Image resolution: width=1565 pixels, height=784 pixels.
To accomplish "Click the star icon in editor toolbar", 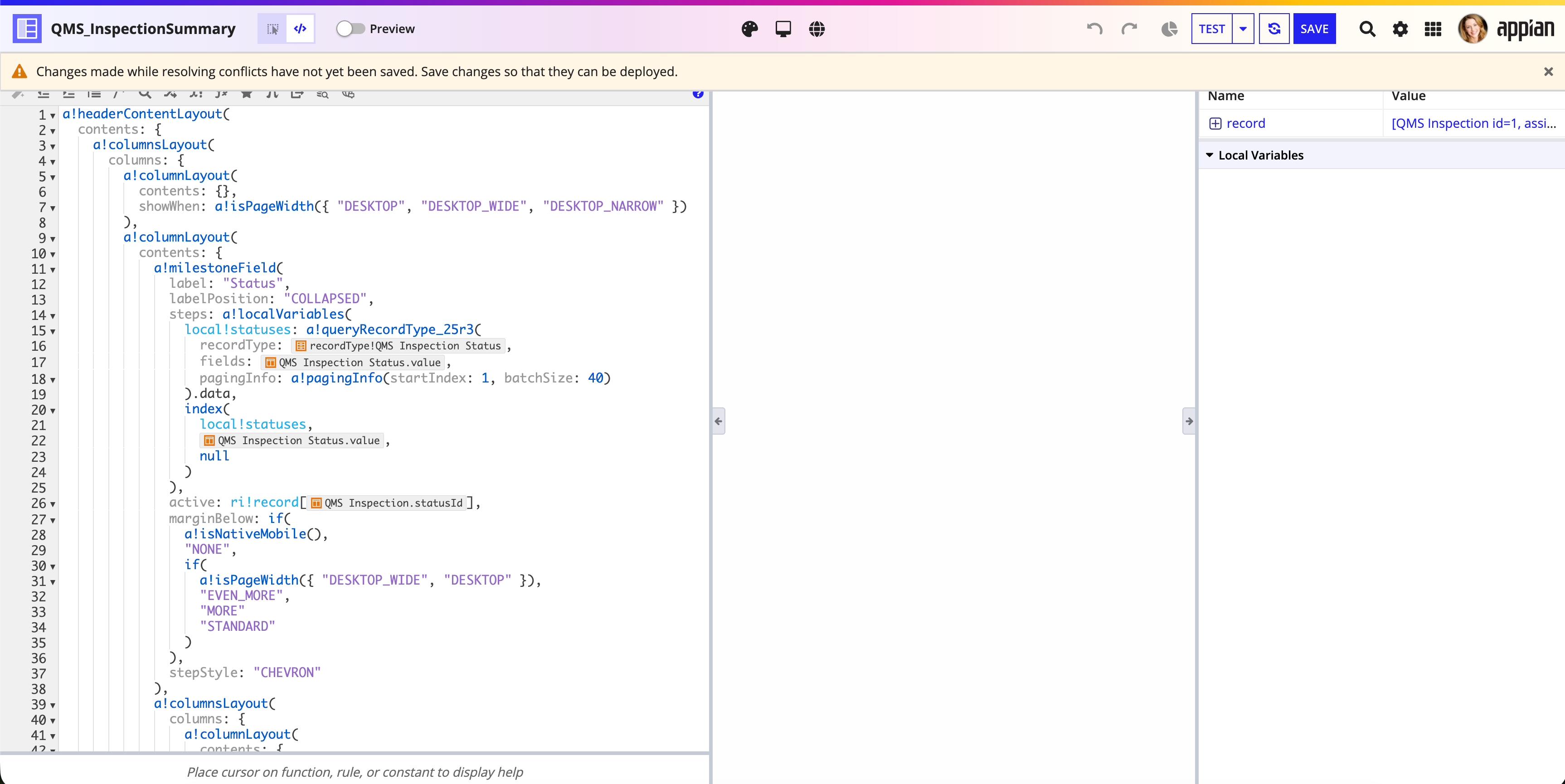I will (246, 94).
